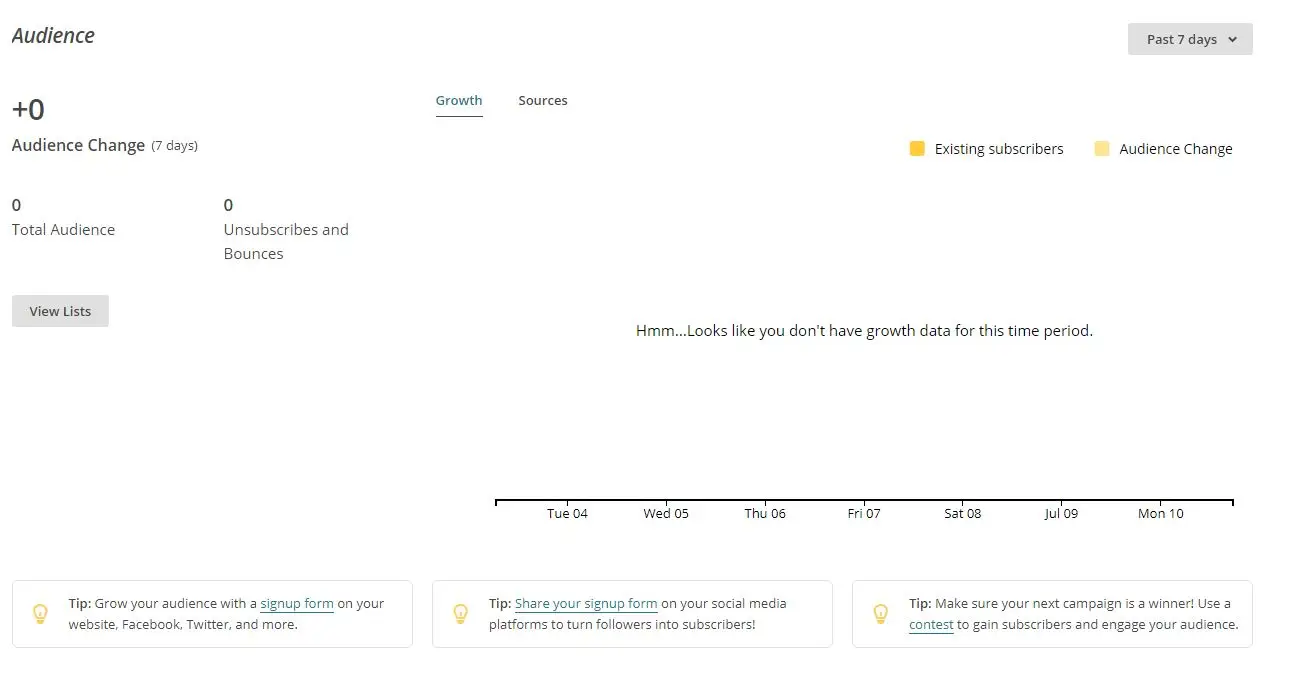Click the lightbulb icon in the grow audience tip
1290x681 pixels.
[40, 613]
